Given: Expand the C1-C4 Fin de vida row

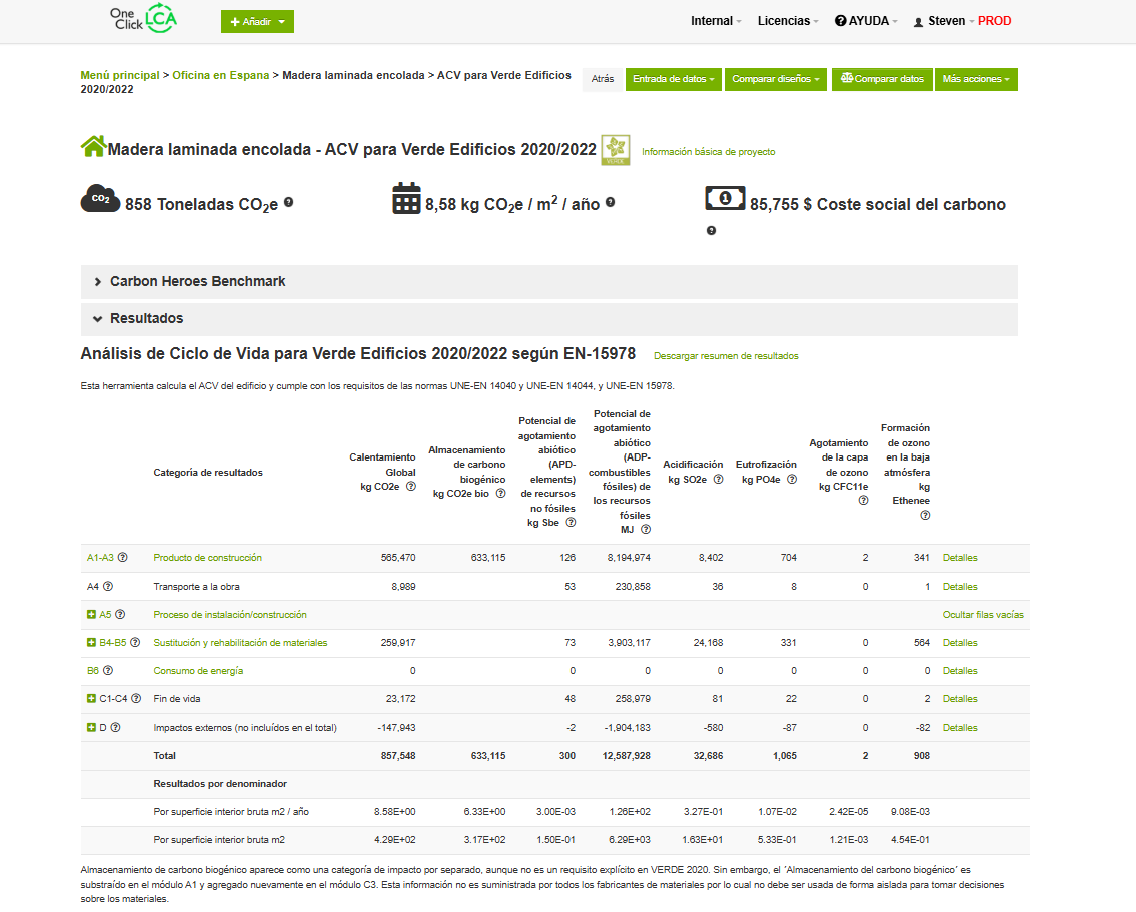Looking at the screenshot, I should coord(91,699).
